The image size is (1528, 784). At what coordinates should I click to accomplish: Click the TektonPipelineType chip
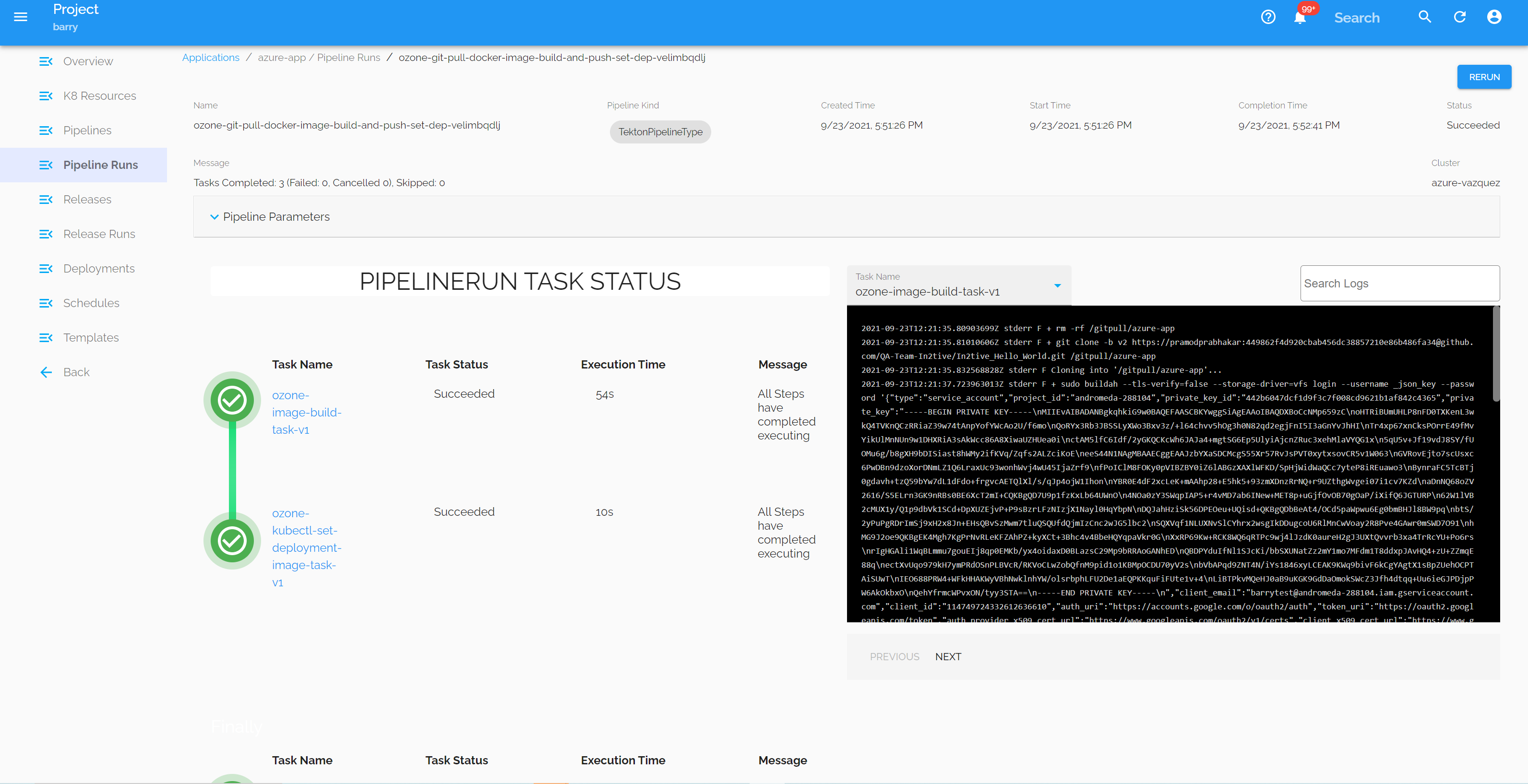tap(660, 131)
